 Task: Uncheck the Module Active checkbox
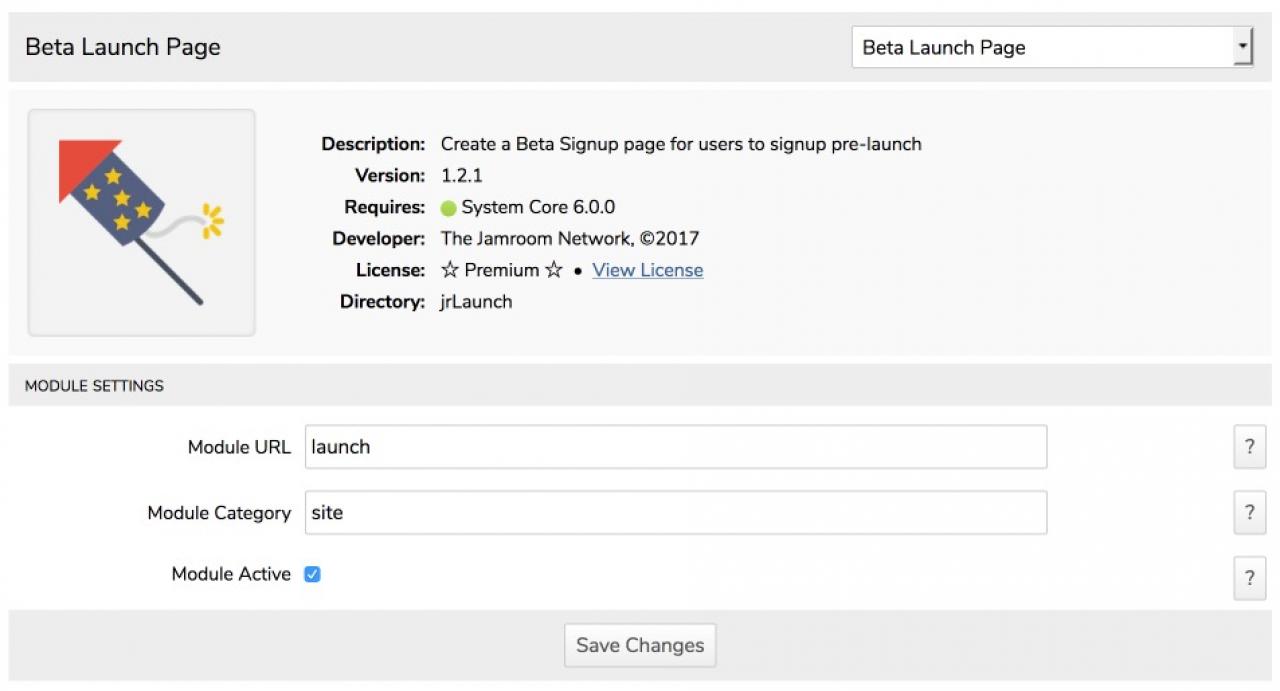pyautogui.click(x=312, y=574)
